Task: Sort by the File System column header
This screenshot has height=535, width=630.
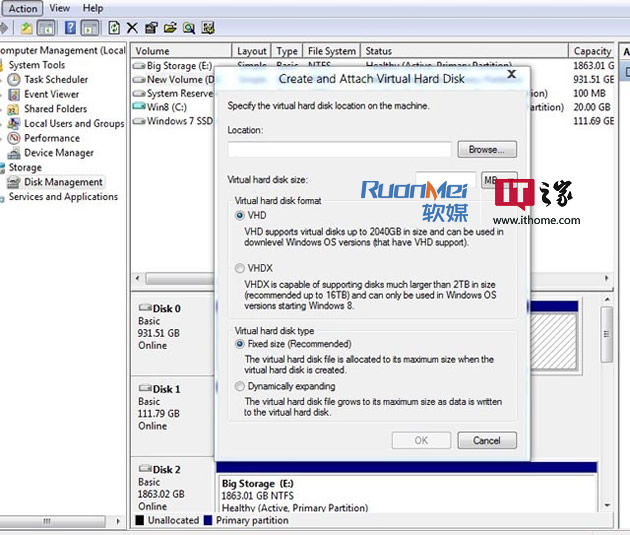Action: coord(331,51)
